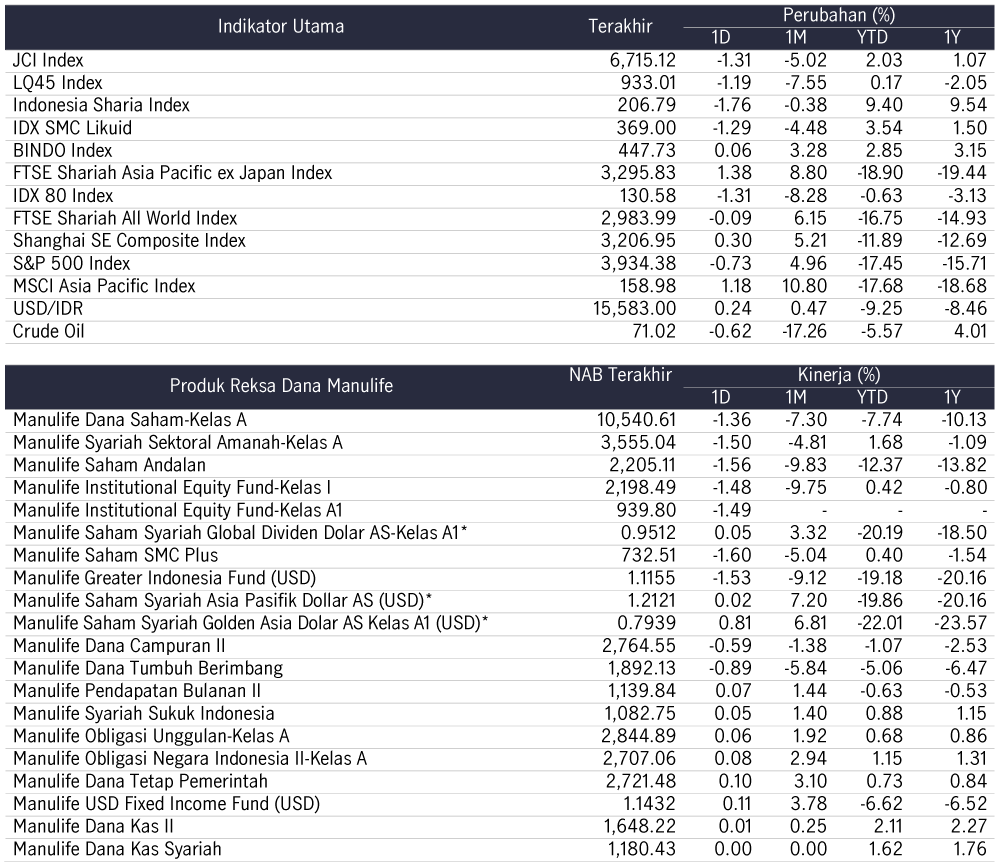Click the 'USD/IDR' row label

pos(48,309)
